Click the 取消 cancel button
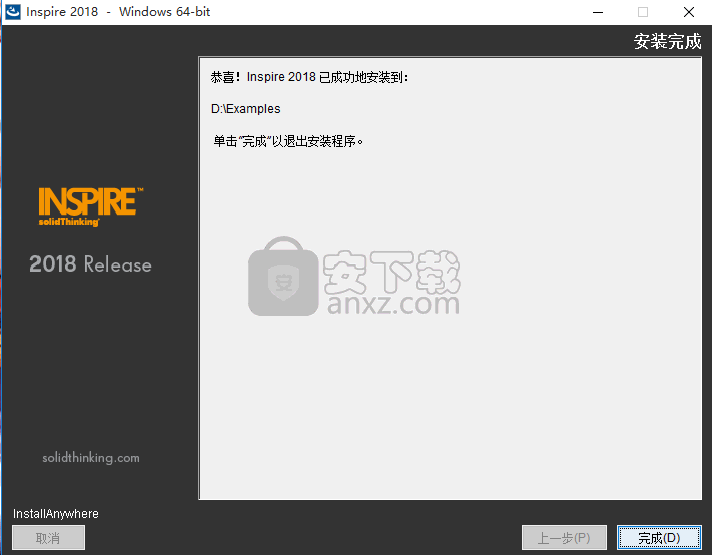712x555 pixels. [x=48, y=538]
